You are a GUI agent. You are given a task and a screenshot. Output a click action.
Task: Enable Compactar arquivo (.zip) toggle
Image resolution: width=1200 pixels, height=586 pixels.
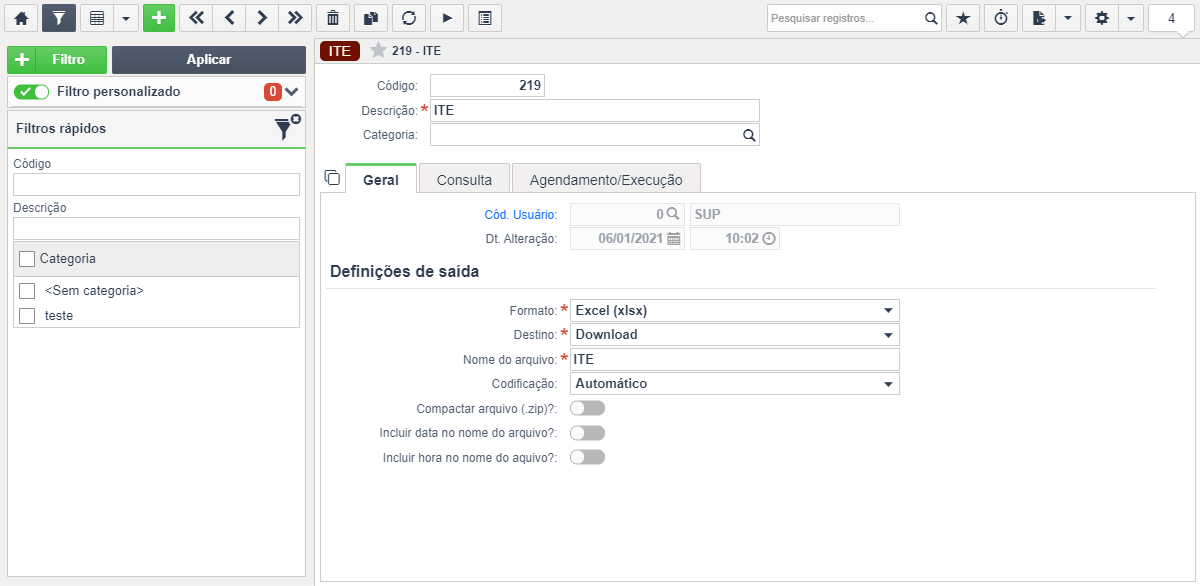coord(586,407)
